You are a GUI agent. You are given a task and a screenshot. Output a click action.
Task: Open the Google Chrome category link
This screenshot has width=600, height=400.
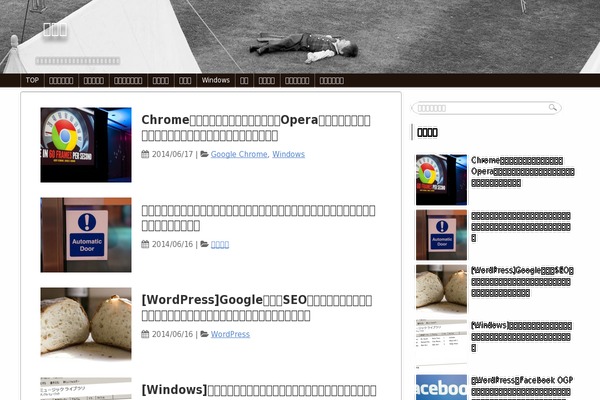239,154
